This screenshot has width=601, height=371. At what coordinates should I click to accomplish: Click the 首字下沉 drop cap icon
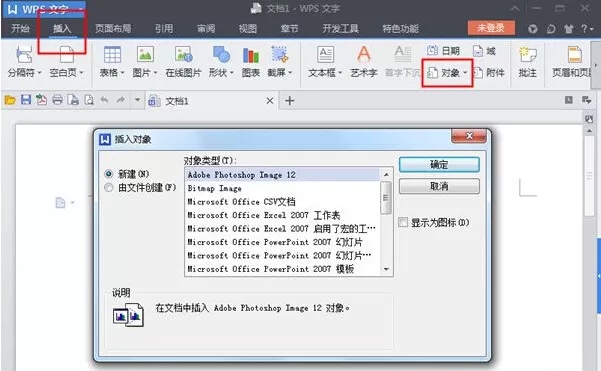click(x=402, y=54)
